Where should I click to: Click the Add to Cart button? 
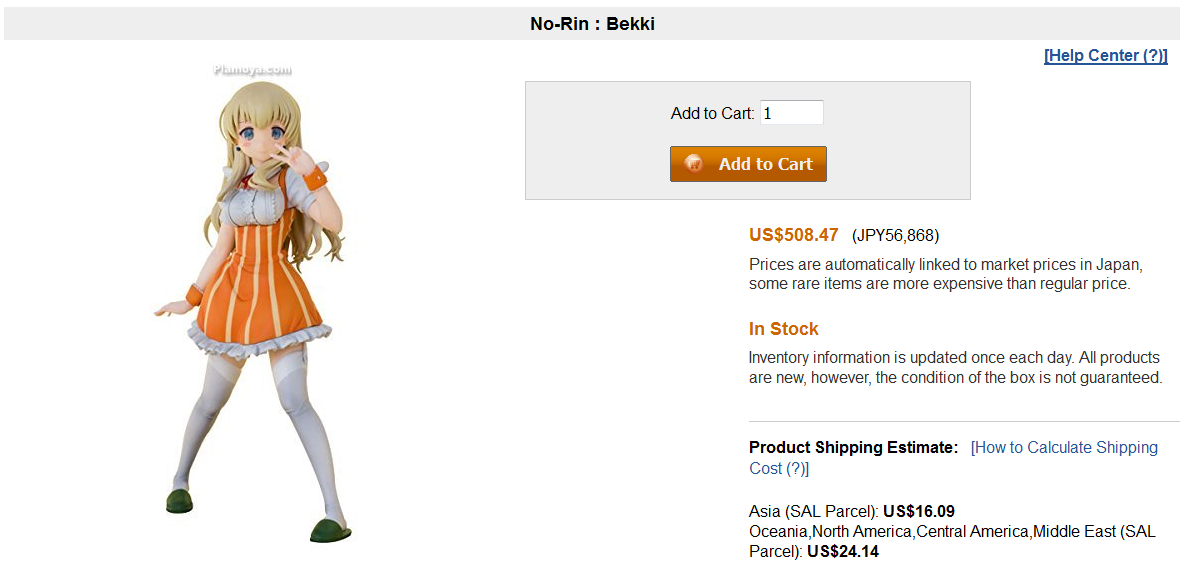point(748,164)
